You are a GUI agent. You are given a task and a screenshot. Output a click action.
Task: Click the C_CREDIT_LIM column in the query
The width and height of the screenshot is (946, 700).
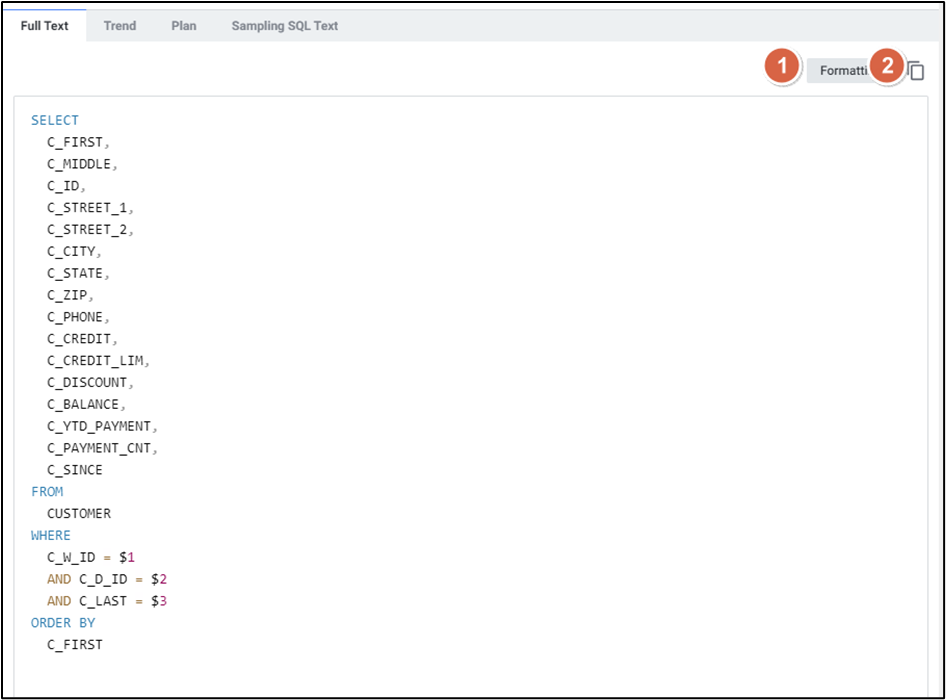tap(97, 361)
